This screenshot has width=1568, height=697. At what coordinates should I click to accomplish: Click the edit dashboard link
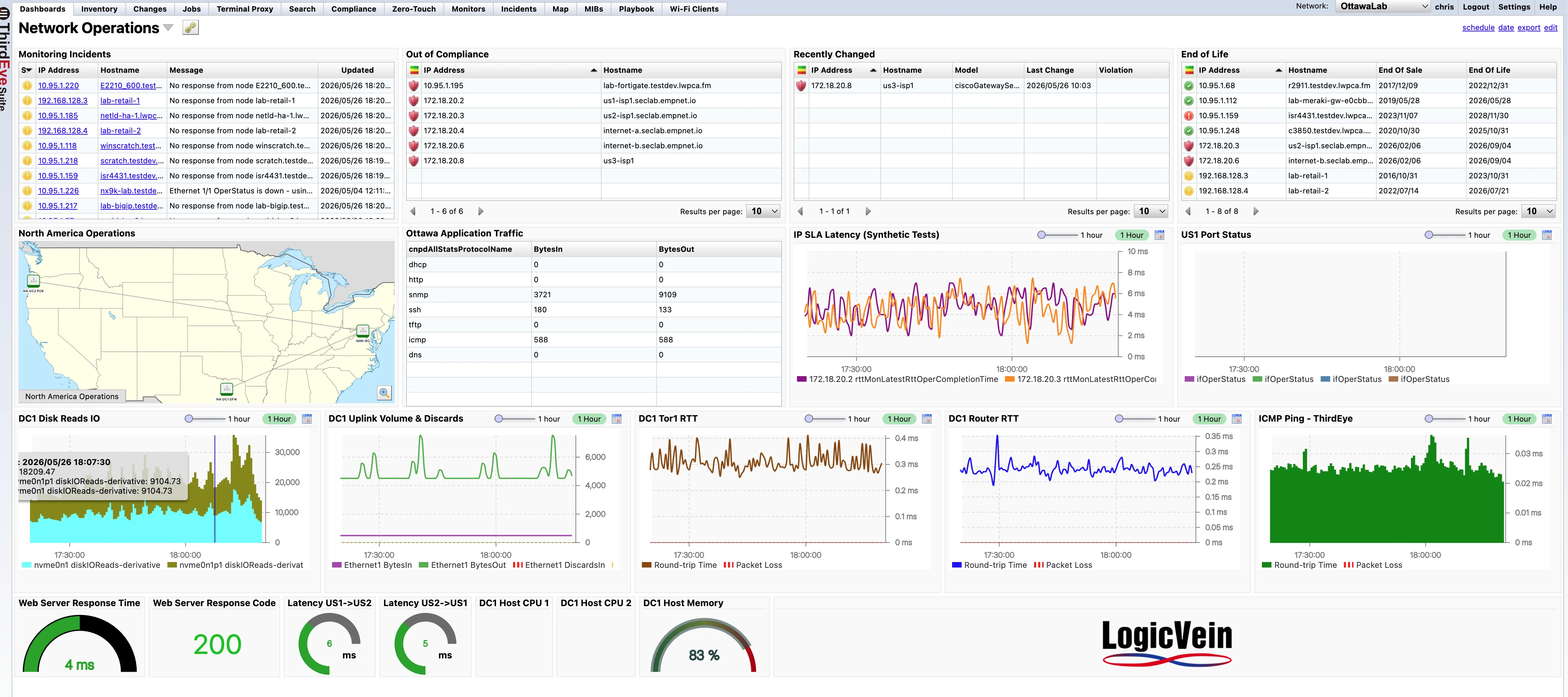click(x=1550, y=27)
